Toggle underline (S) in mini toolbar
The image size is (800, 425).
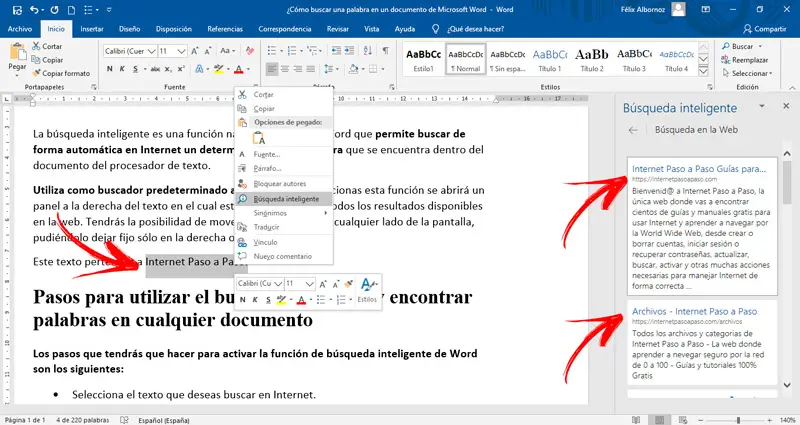pos(268,299)
